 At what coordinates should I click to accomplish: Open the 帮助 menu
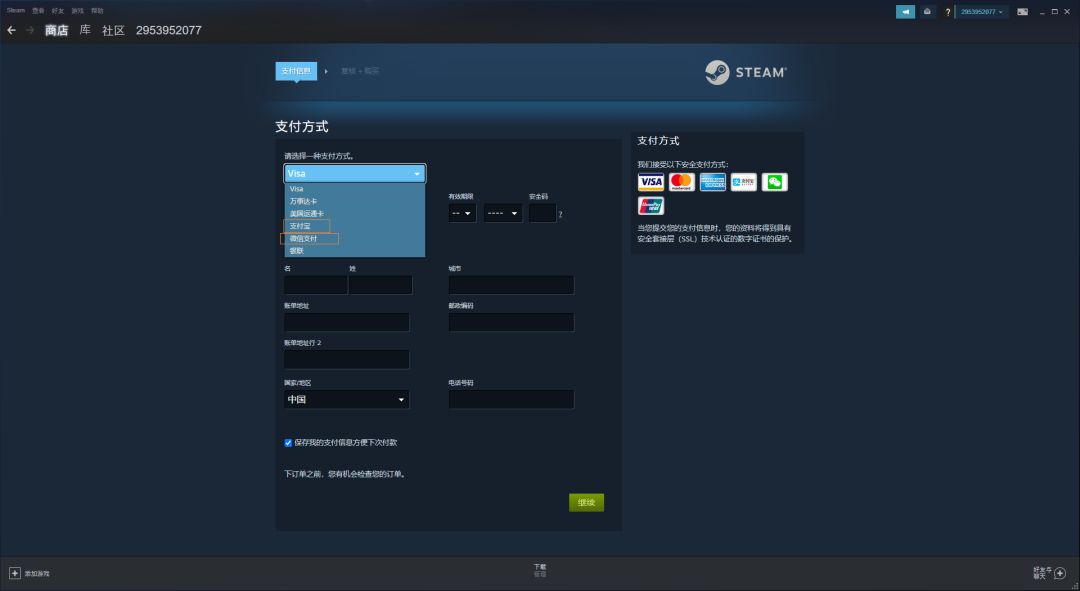pyautogui.click(x=97, y=10)
